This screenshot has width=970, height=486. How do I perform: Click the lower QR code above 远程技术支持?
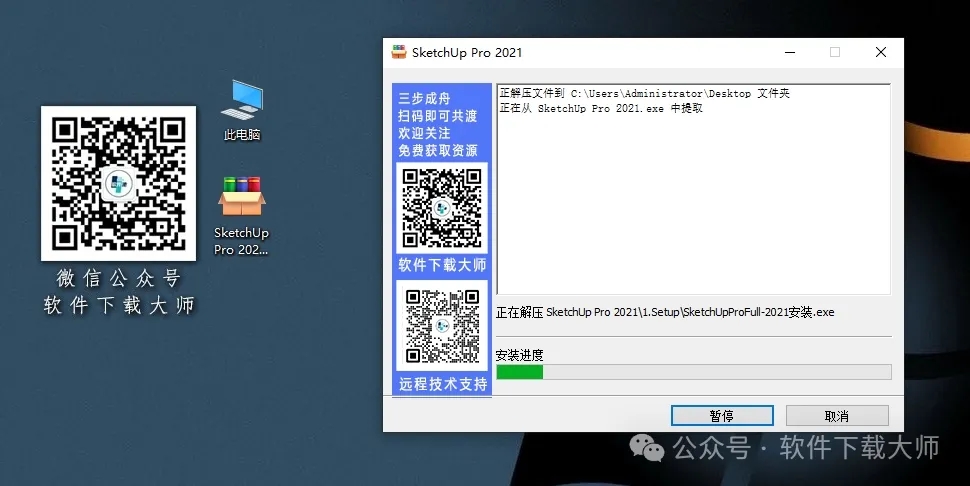pos(442,325)
